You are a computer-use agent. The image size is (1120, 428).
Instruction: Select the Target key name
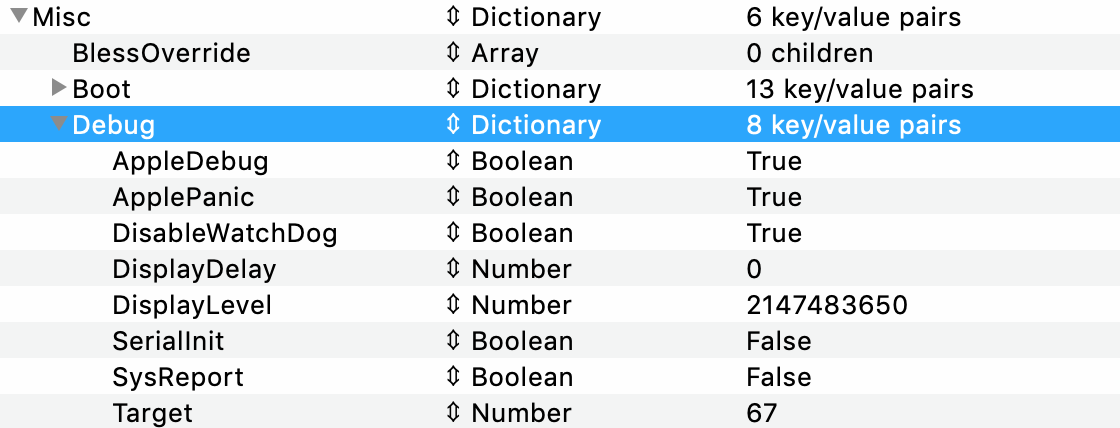pos(152,413)
